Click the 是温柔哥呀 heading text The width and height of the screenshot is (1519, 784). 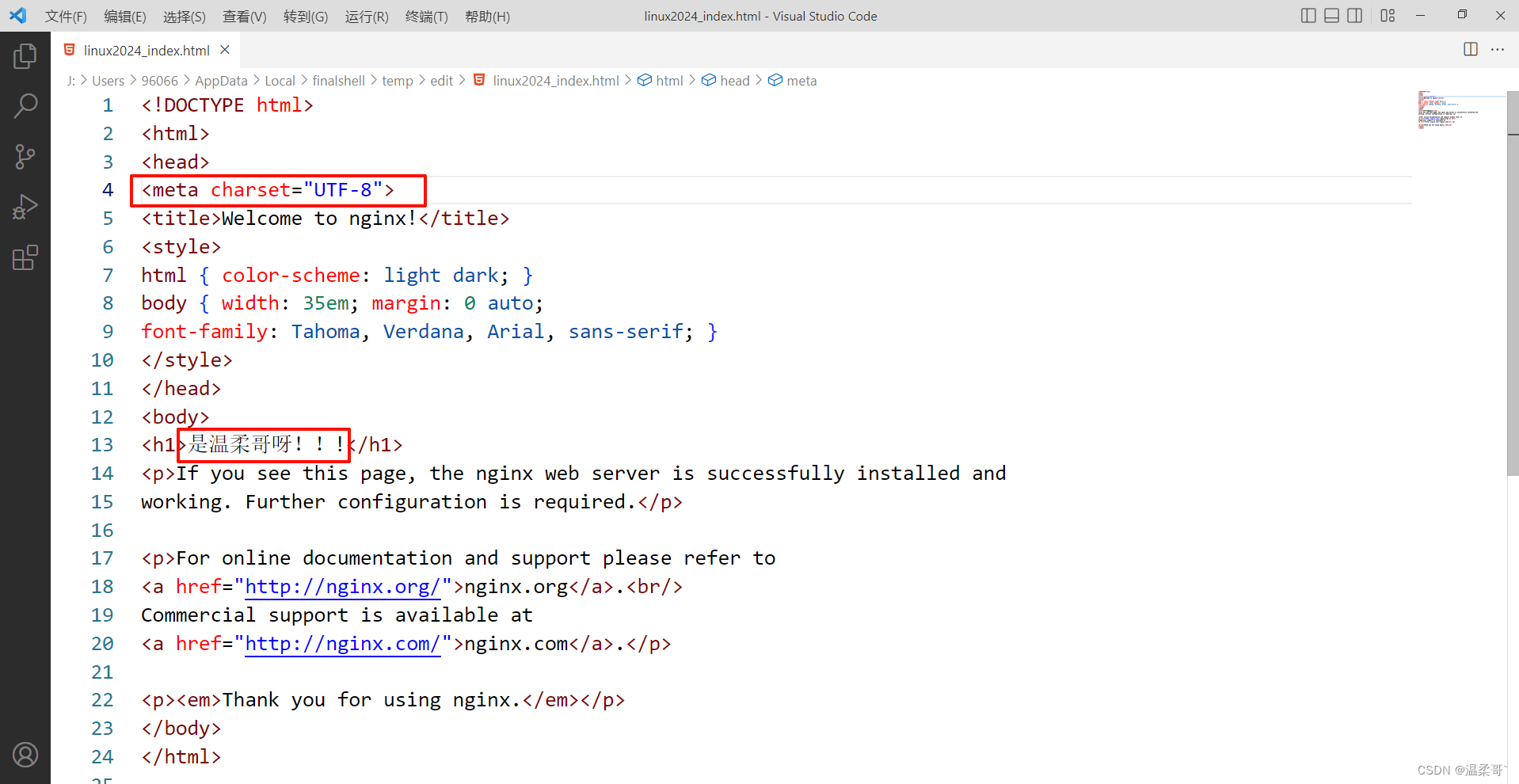pyautogui.click(x=241, y=444)
